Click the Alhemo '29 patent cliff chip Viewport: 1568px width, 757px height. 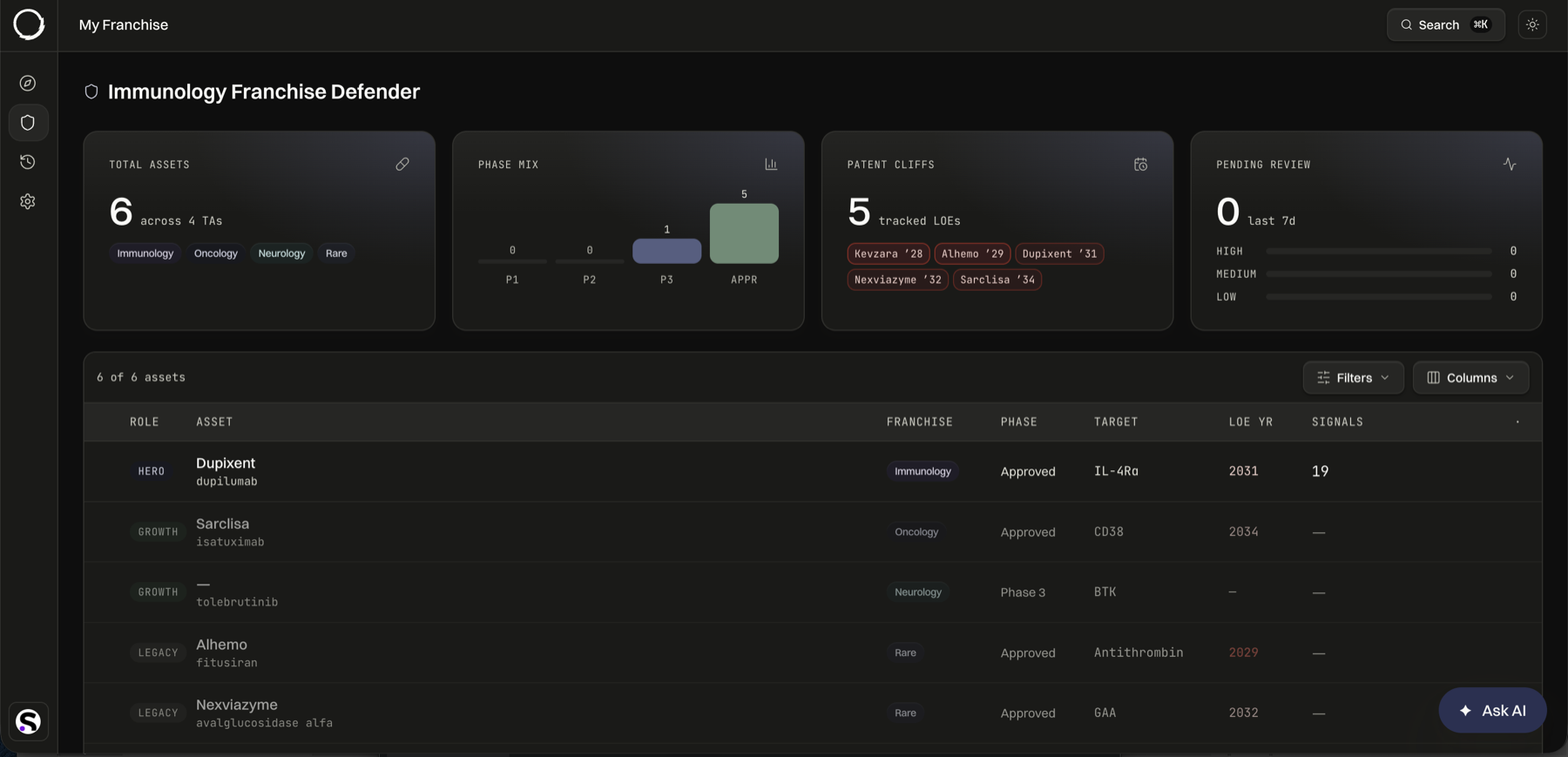pos(972,253)
